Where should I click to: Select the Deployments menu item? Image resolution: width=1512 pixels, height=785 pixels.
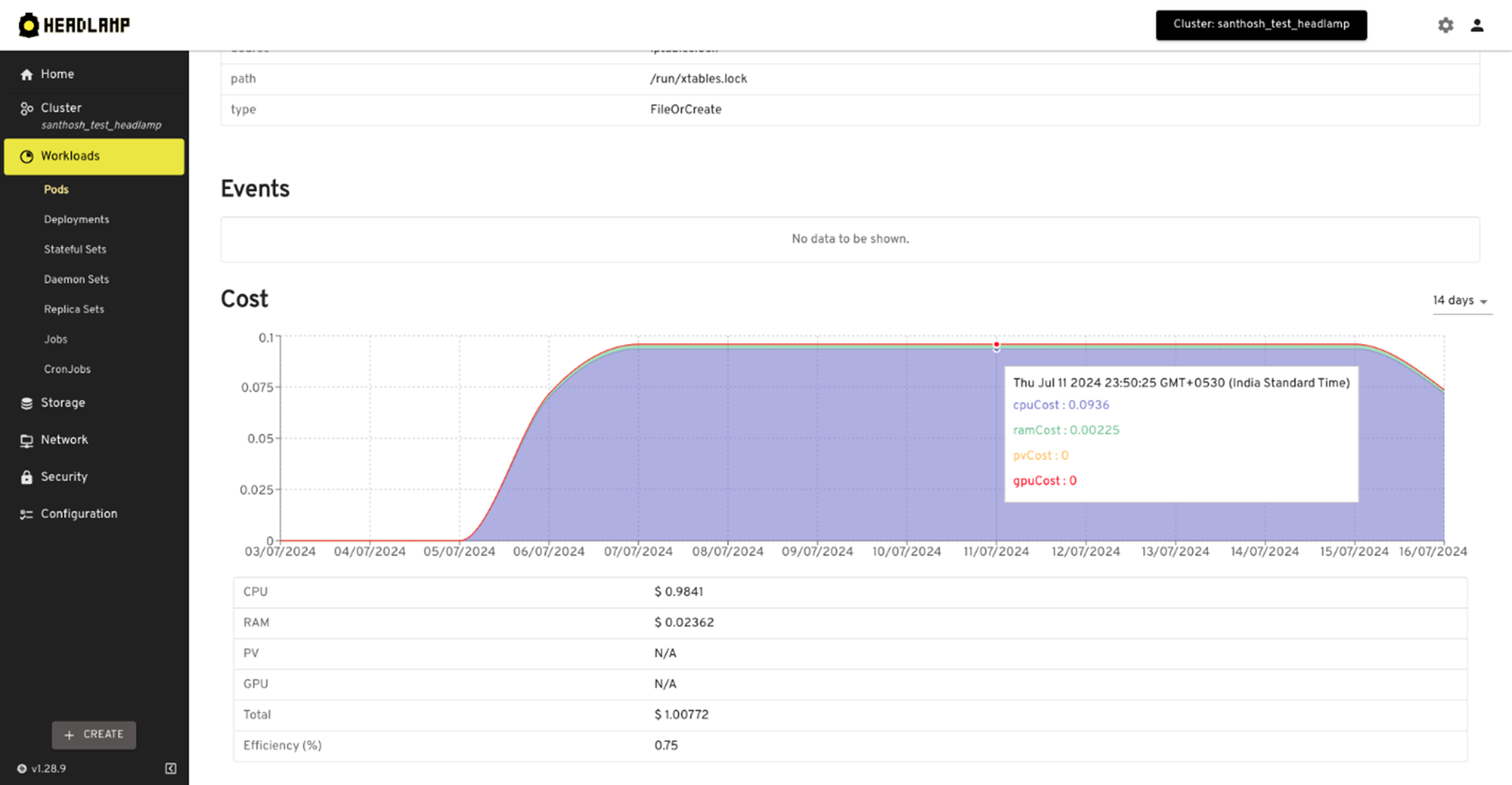(x=76, y=219)
